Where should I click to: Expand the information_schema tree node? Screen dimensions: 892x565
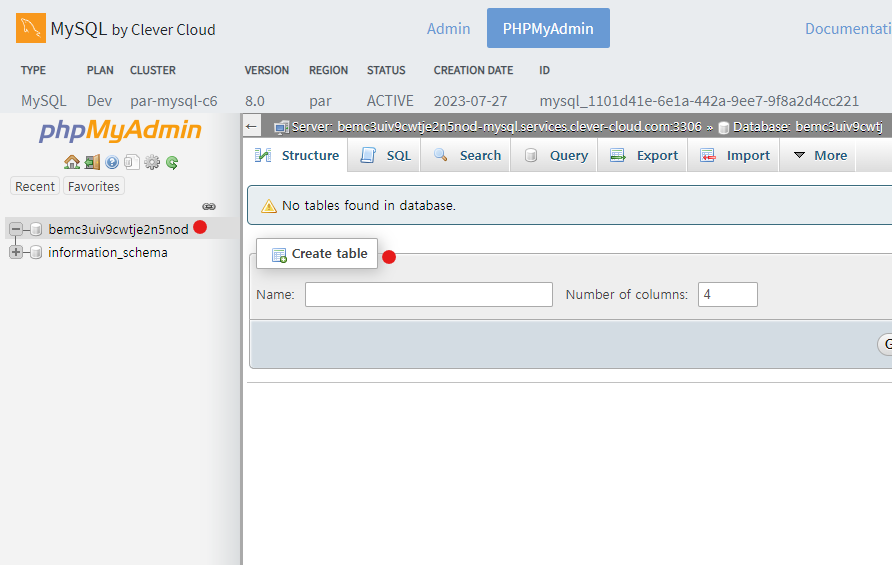point(16,252)
